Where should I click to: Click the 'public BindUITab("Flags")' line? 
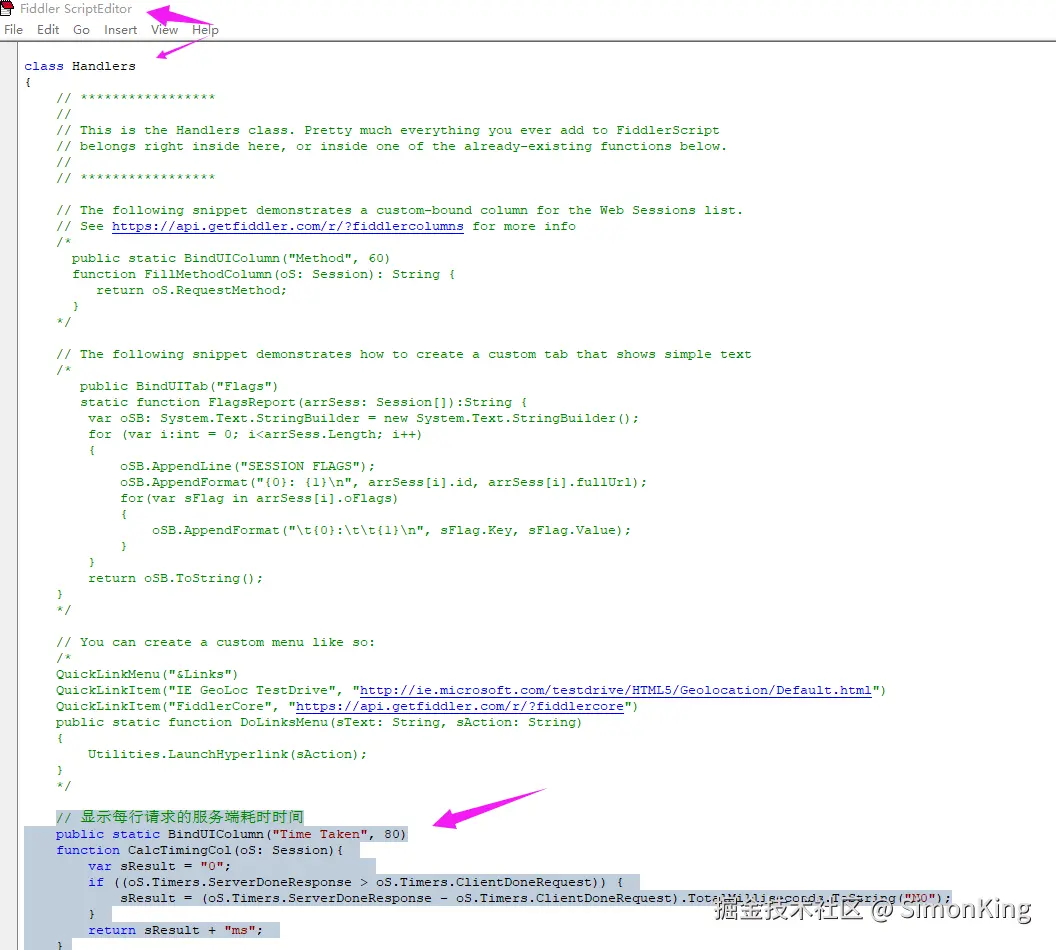[x=178, y=386]
